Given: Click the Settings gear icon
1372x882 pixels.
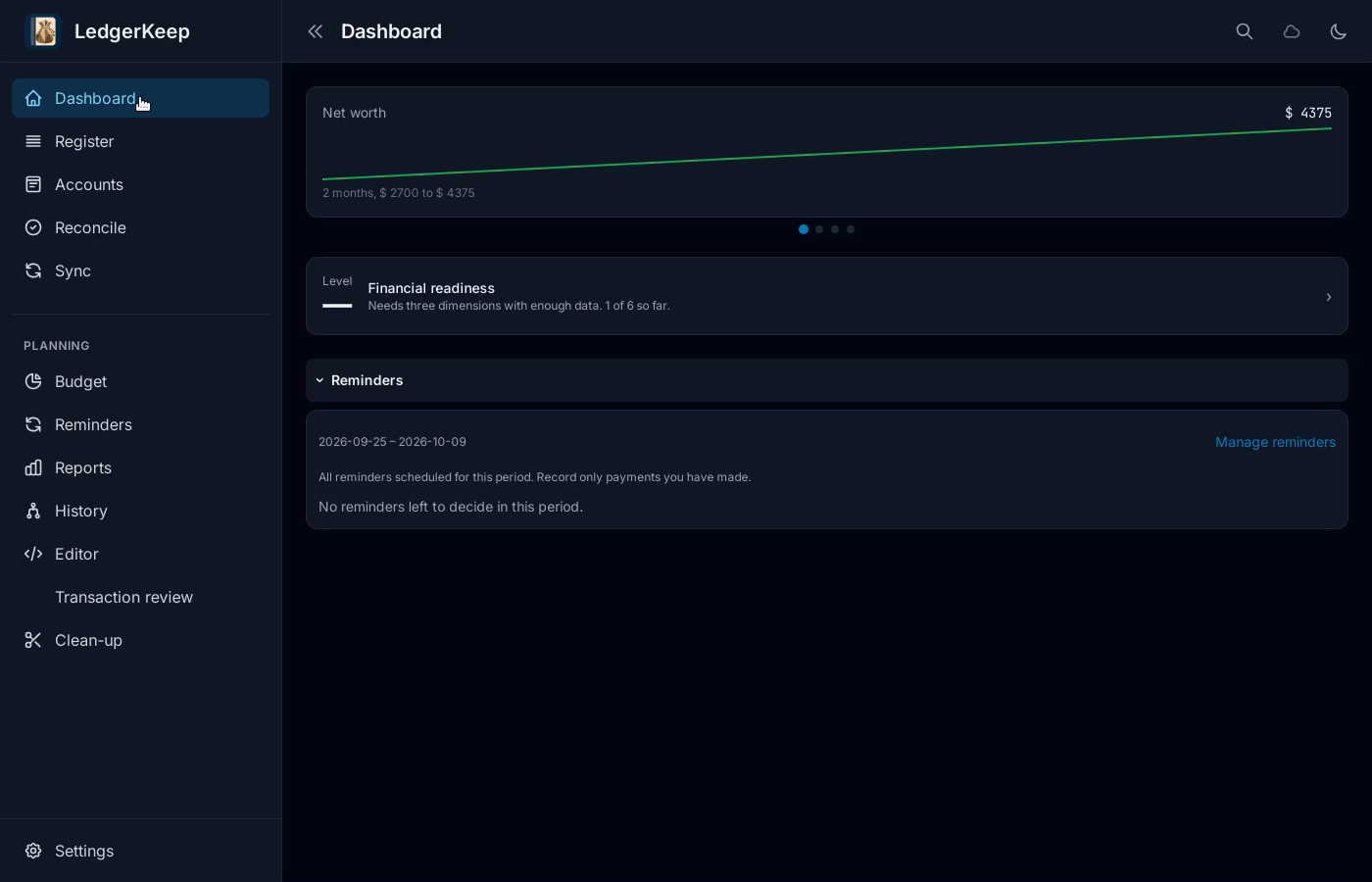Looking at the screenshot, I should (x=33, y=851).
